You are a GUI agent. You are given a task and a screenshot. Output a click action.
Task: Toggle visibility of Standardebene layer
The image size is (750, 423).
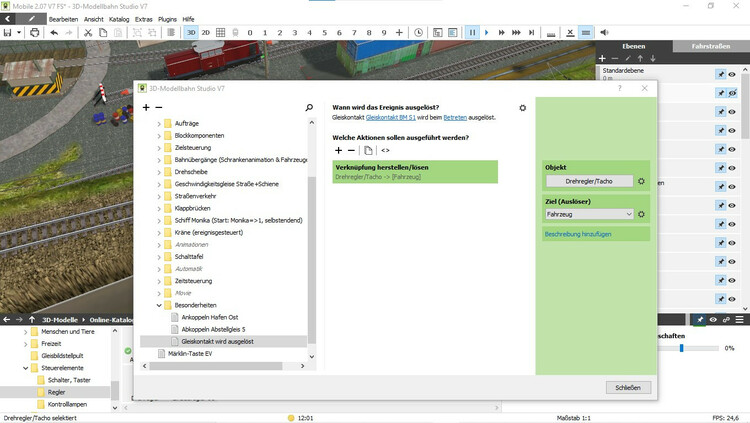(732, 75)
